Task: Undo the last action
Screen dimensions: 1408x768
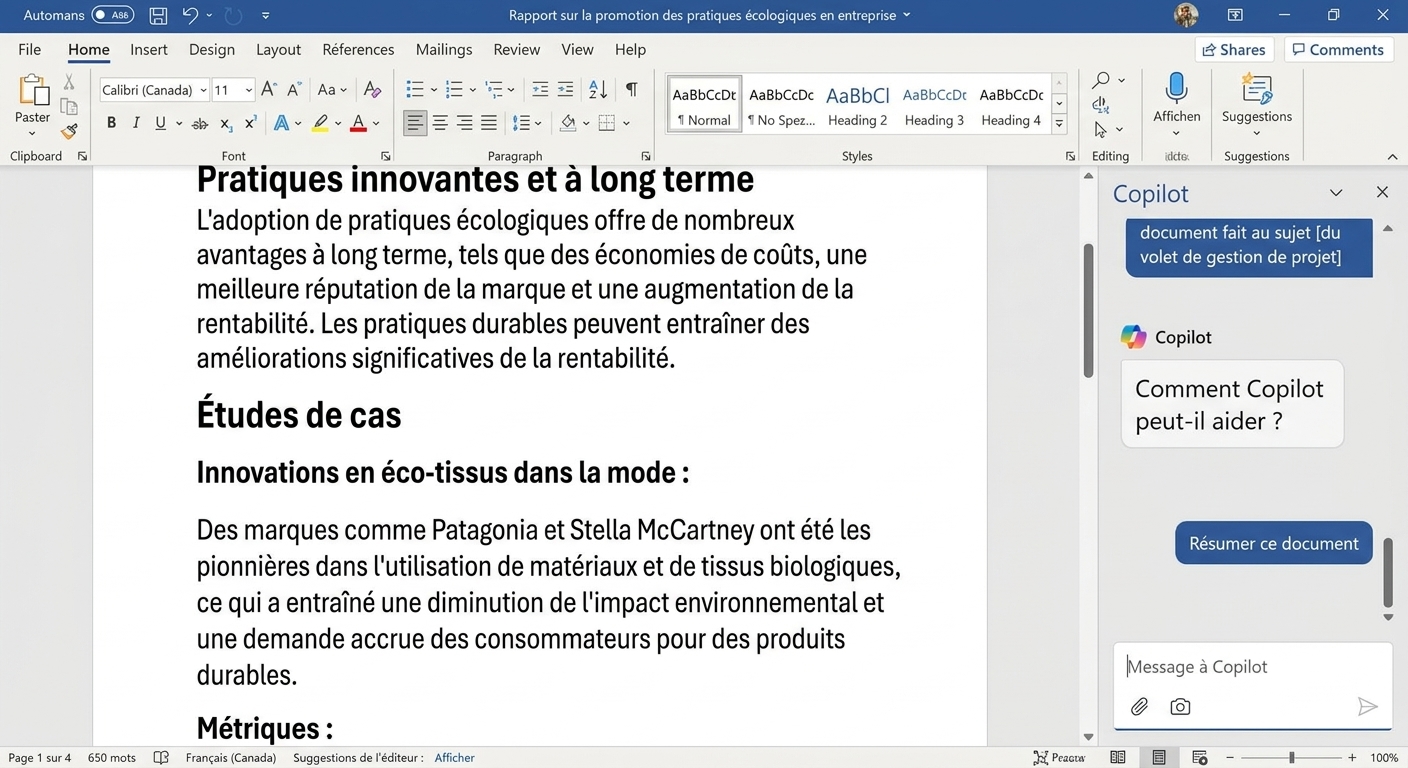Action: [190, 15]
